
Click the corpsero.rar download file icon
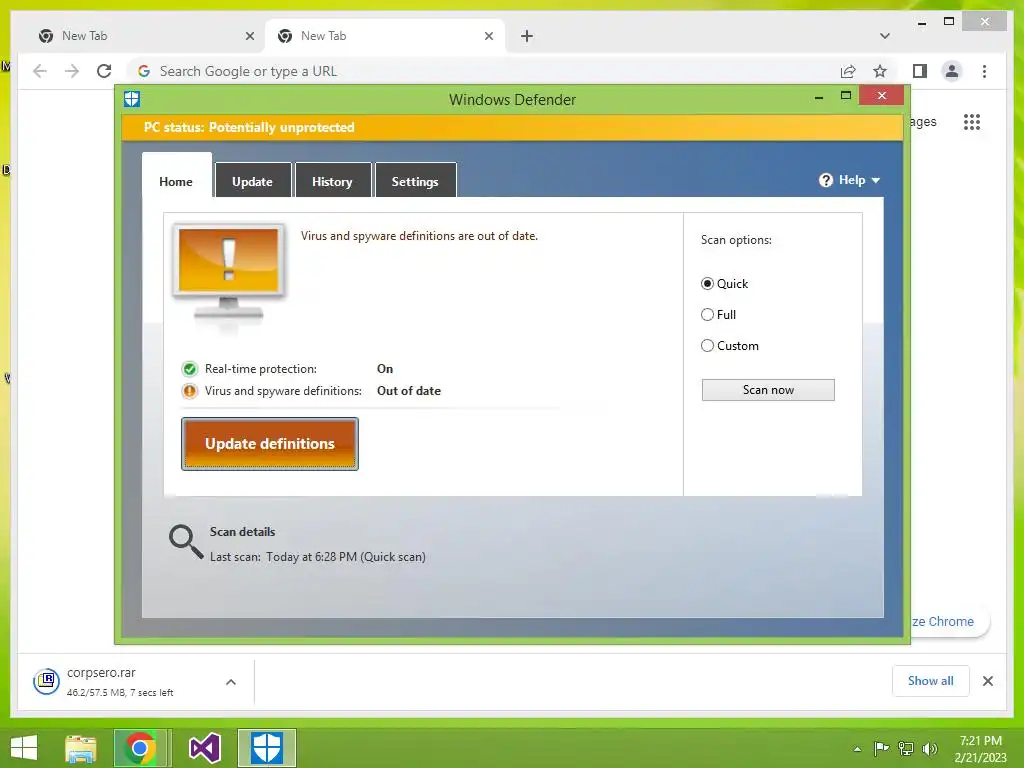click(x=46, y=682)
